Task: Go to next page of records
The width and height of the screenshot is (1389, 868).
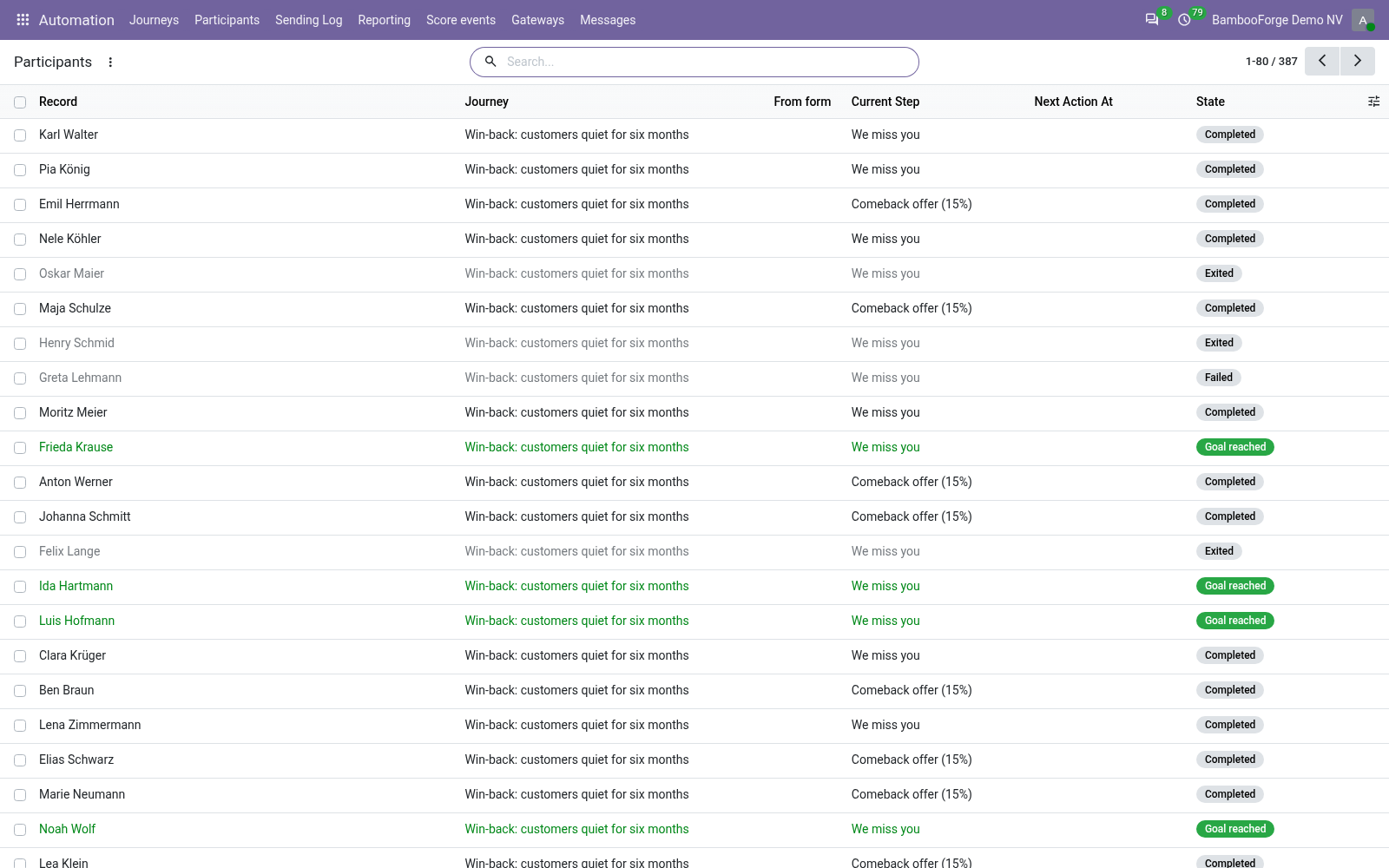Action: 1358,61
